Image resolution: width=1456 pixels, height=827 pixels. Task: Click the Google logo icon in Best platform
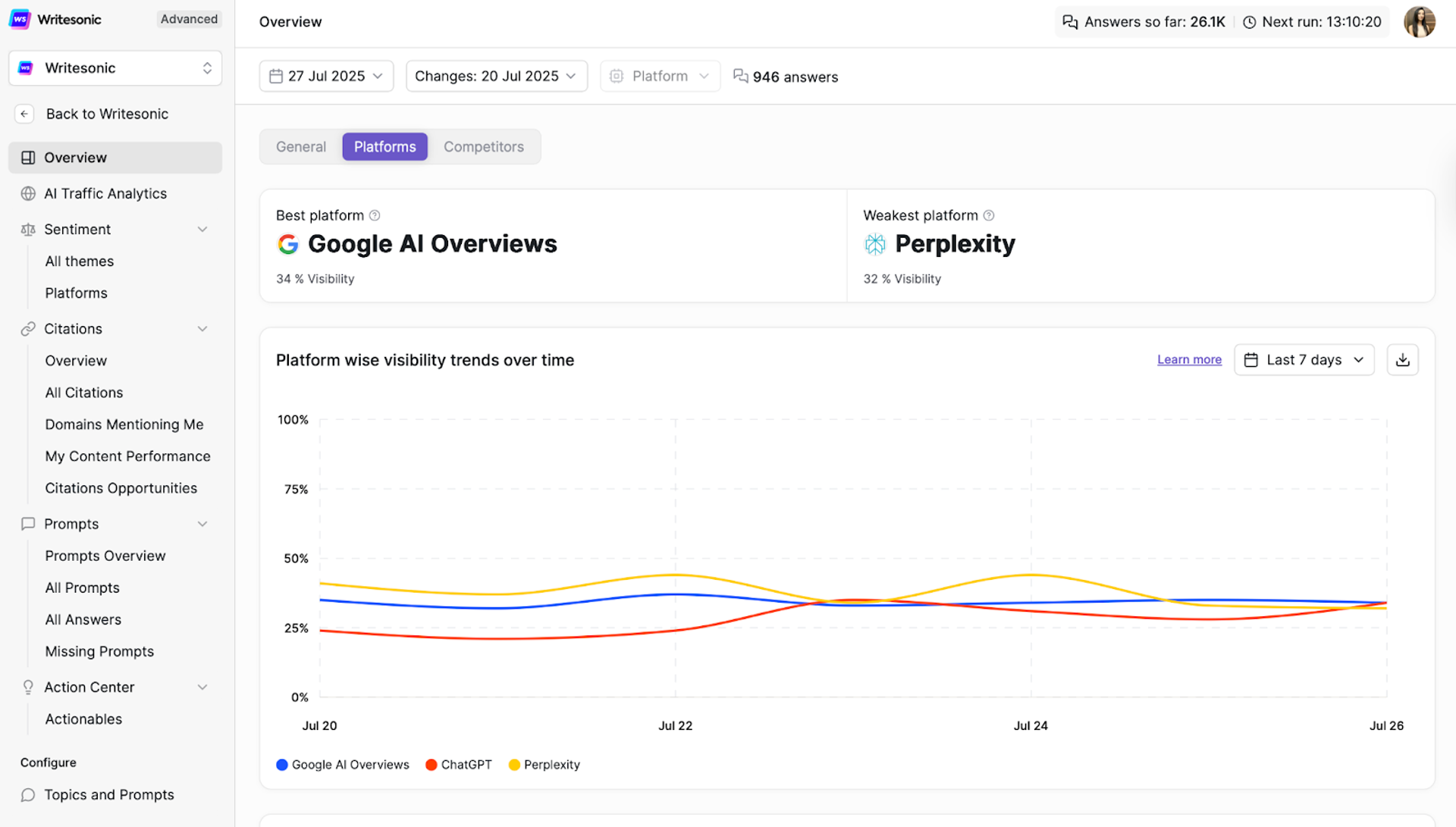coord(287,244)
